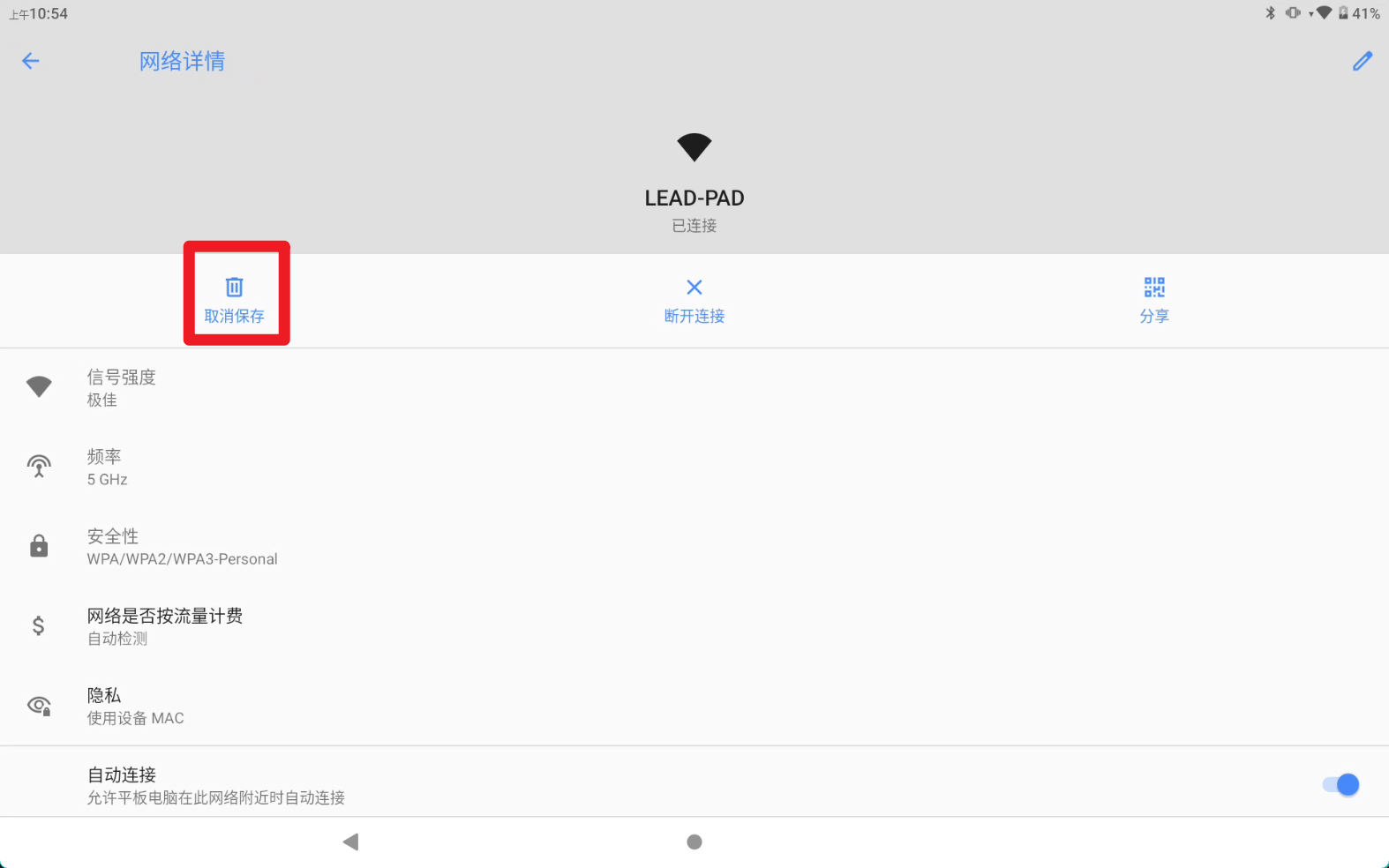Toggle the 自动连接 switch off

[x=1340, y=784]
